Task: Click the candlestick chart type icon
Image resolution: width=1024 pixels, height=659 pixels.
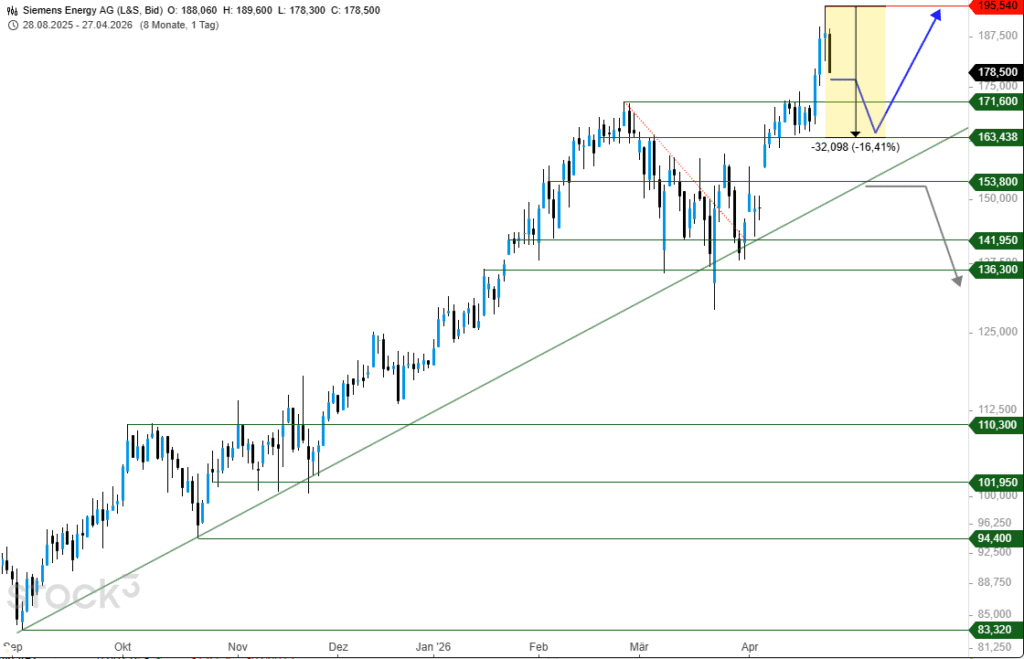Action: pyautogui.click(x=12, y=8)
